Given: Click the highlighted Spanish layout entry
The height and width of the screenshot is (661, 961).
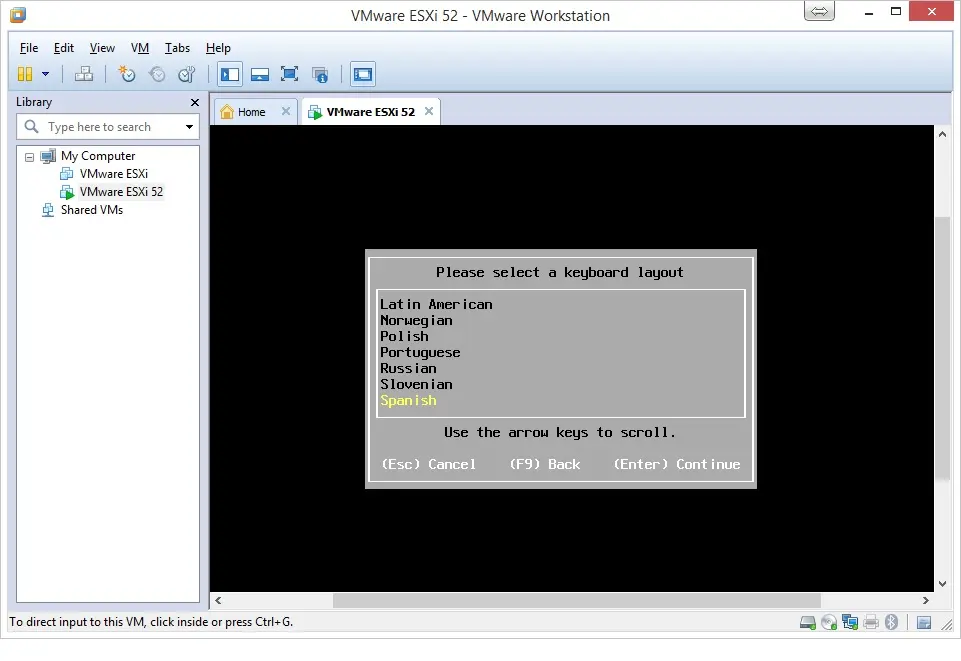Looking at the screenshot, I should pos(408,400).
